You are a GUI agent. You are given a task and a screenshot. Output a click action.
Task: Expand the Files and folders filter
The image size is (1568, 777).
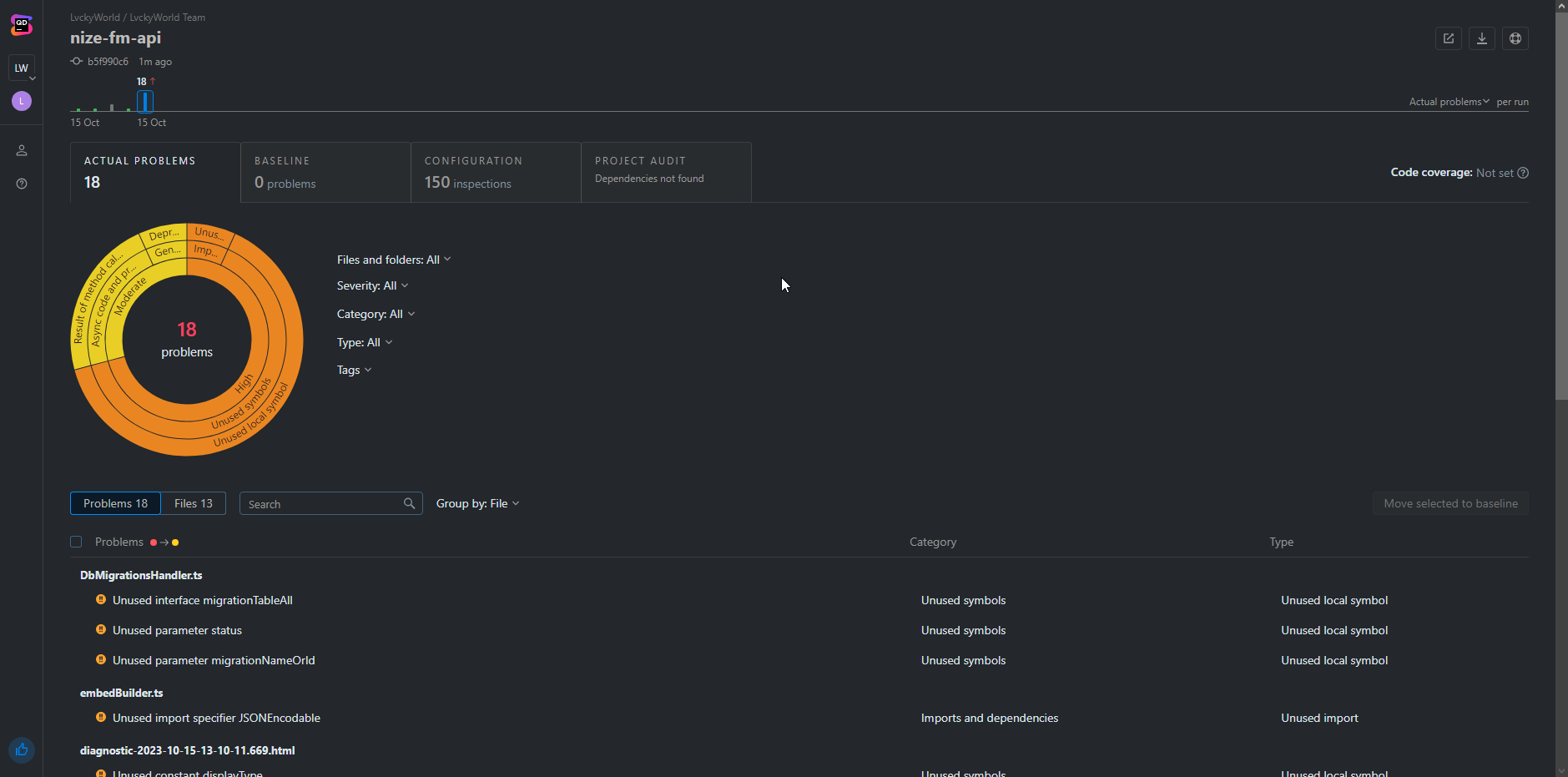(x=393, y=260)
